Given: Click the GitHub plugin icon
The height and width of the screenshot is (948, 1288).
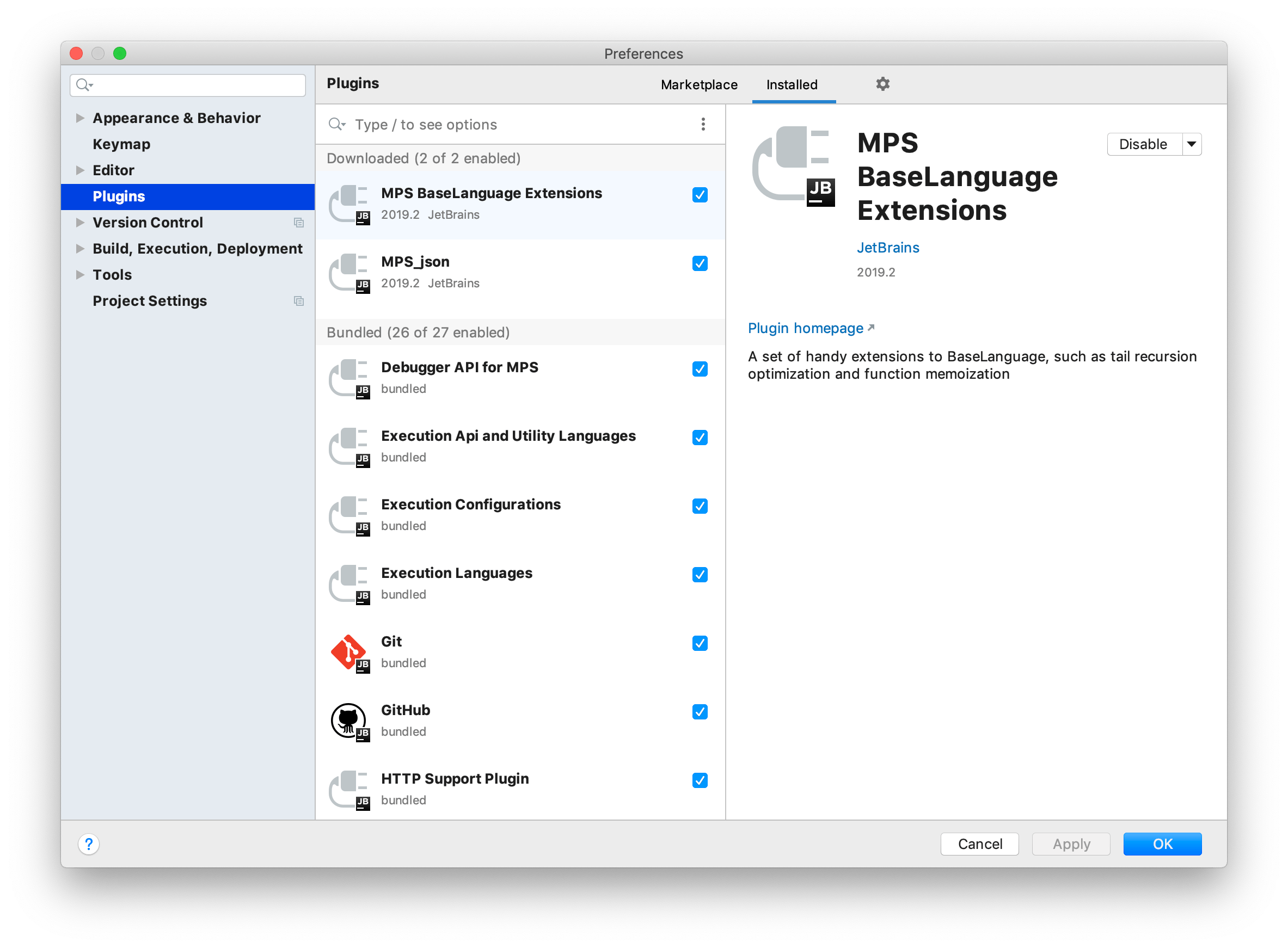Looking at the screenshot, I should coord(349,721).
